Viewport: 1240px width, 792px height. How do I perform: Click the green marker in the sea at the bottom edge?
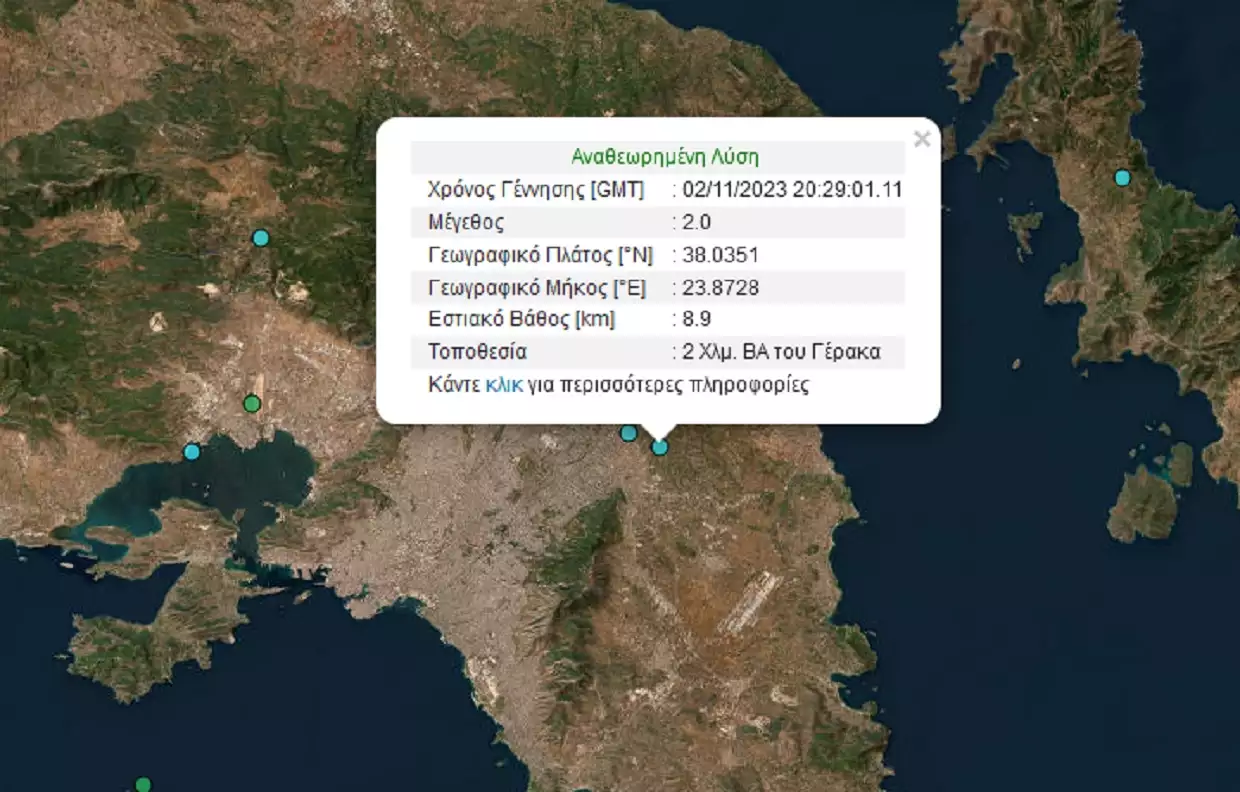click(143, 784)
